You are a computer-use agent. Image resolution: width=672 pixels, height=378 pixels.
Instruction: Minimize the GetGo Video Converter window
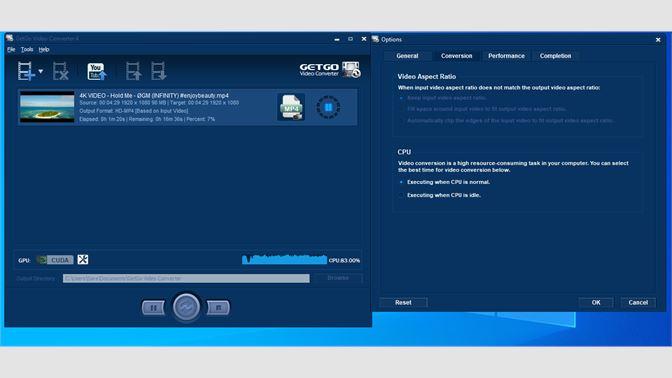point(337,39)
